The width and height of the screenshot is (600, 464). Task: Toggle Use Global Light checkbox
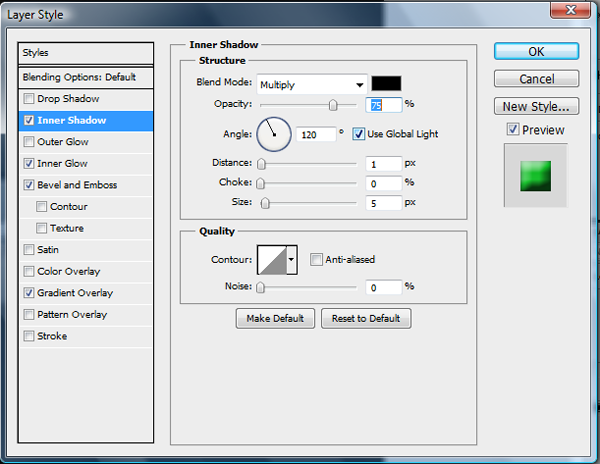tap(358, 134)
